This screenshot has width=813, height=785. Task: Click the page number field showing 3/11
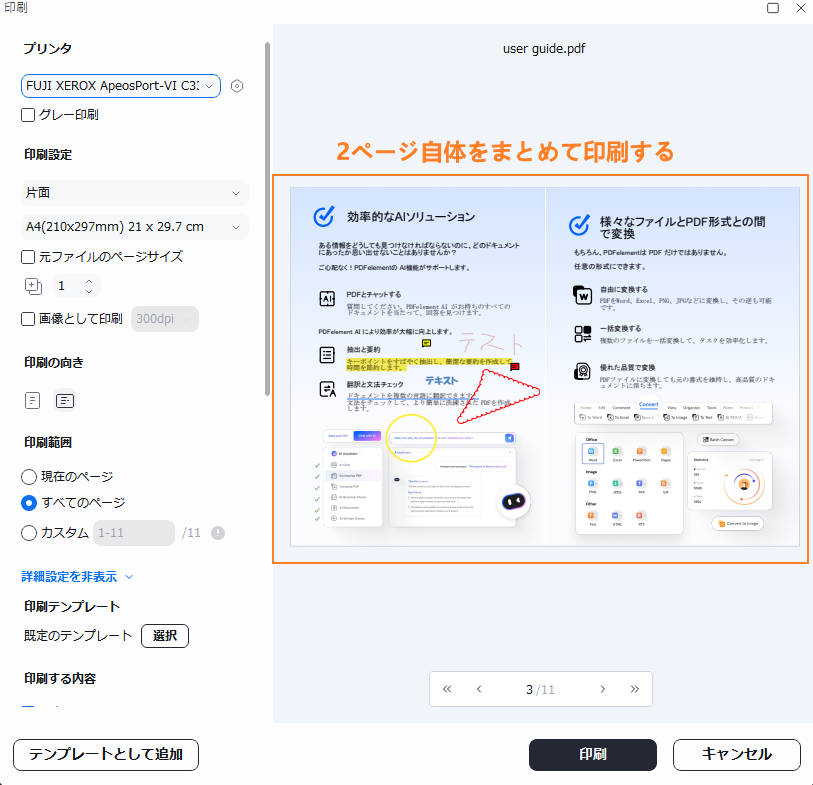(x=540, y=689)
